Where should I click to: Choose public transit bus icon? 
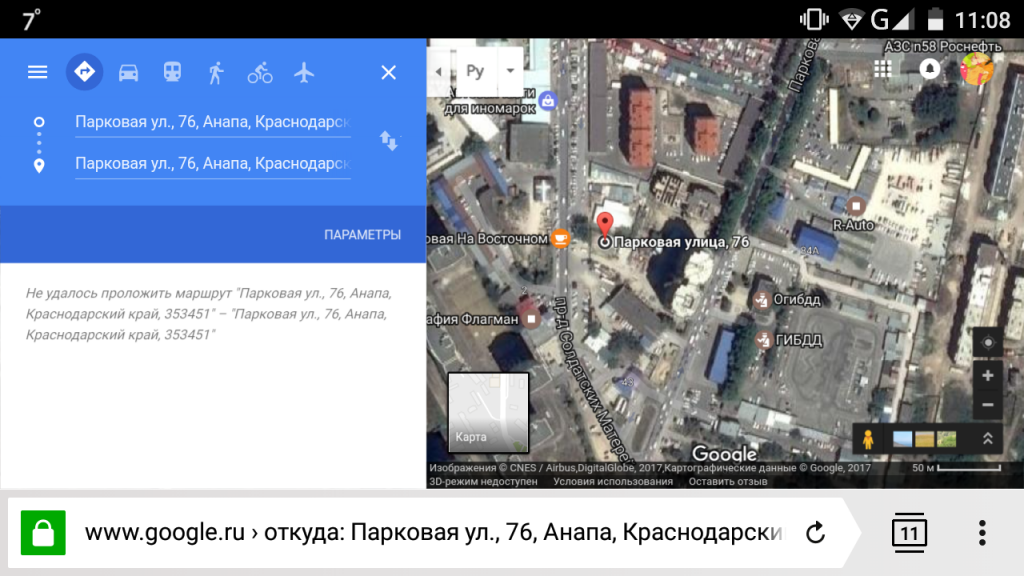[x=172, y=72]
